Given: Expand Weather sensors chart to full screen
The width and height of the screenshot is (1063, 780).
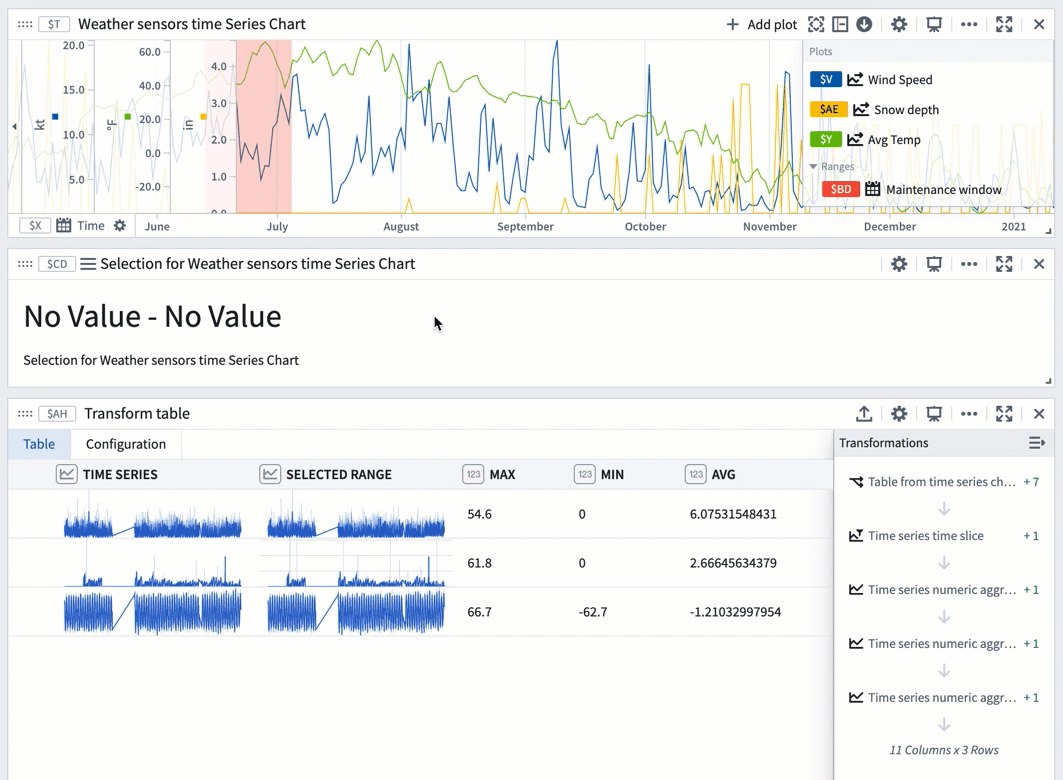Looking at the screenshot, I should tap(1004, 24).
